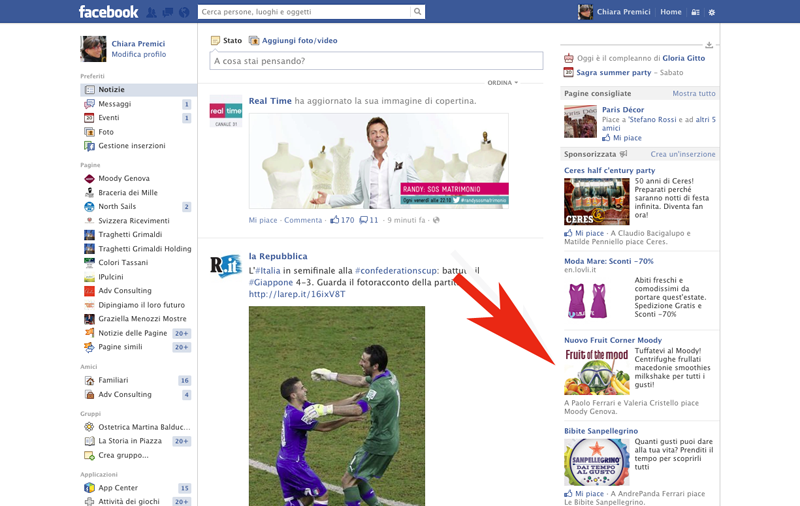Click the Sanpellegrino ad image

(x=596, y=462)
